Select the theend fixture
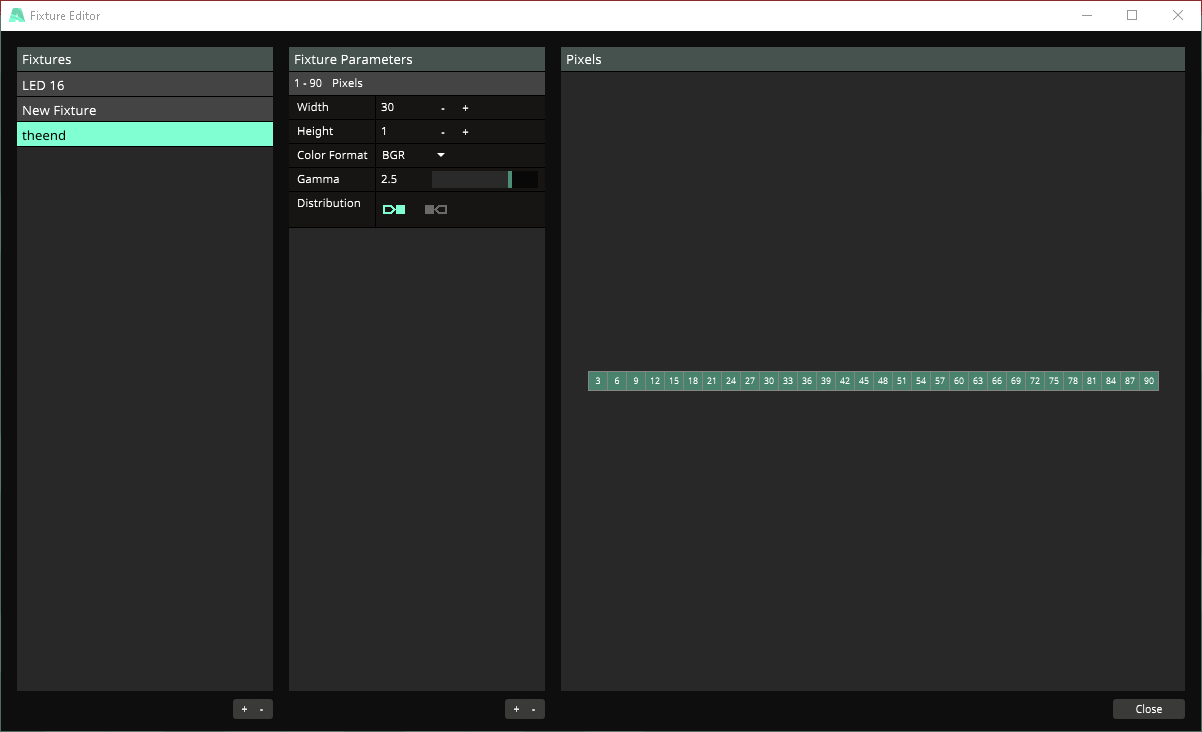The width and height of the screenshot is (1202, 732). point(144,135)
